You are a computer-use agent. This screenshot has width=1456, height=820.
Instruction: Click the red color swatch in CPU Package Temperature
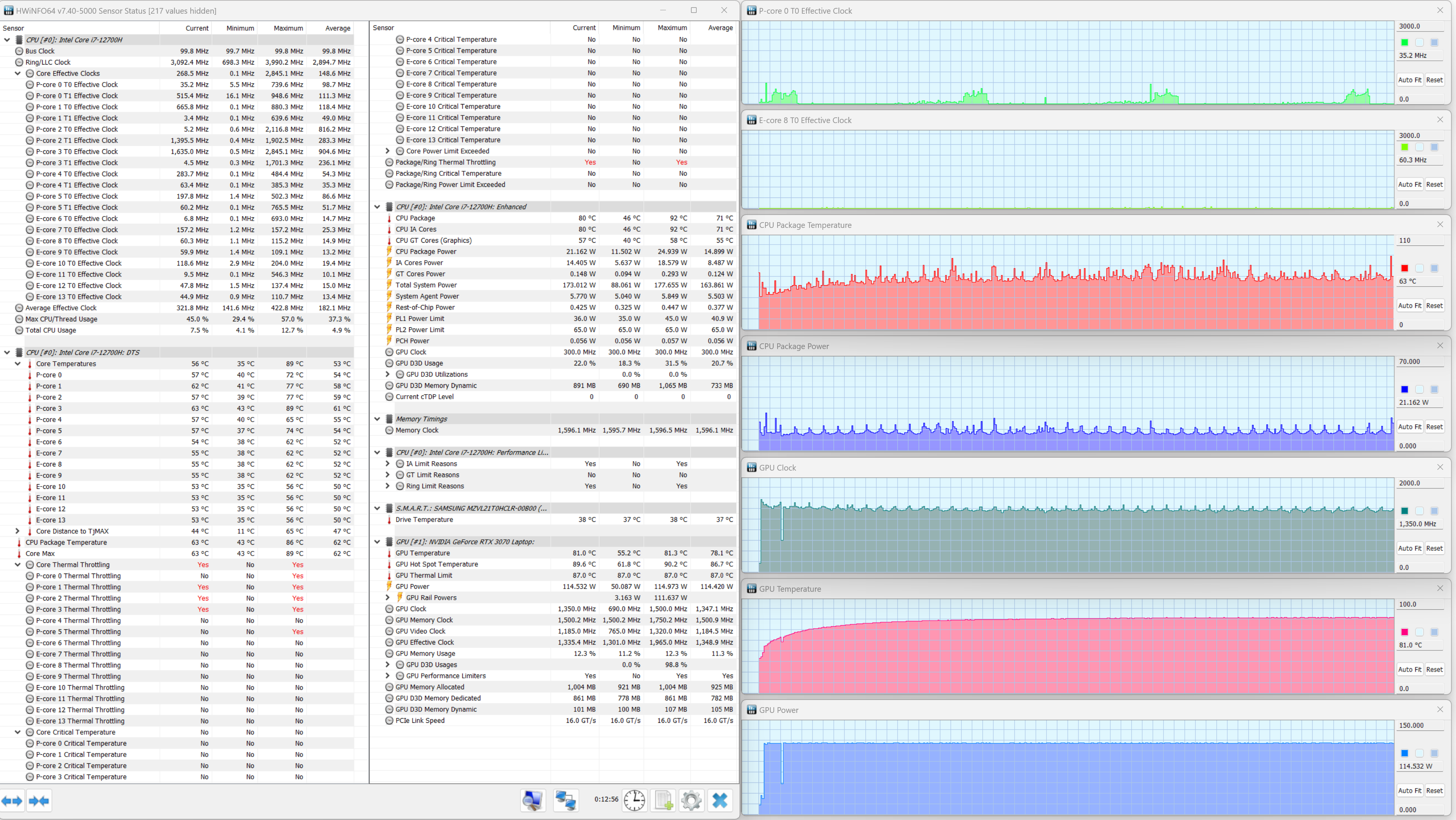point(1405,268)
